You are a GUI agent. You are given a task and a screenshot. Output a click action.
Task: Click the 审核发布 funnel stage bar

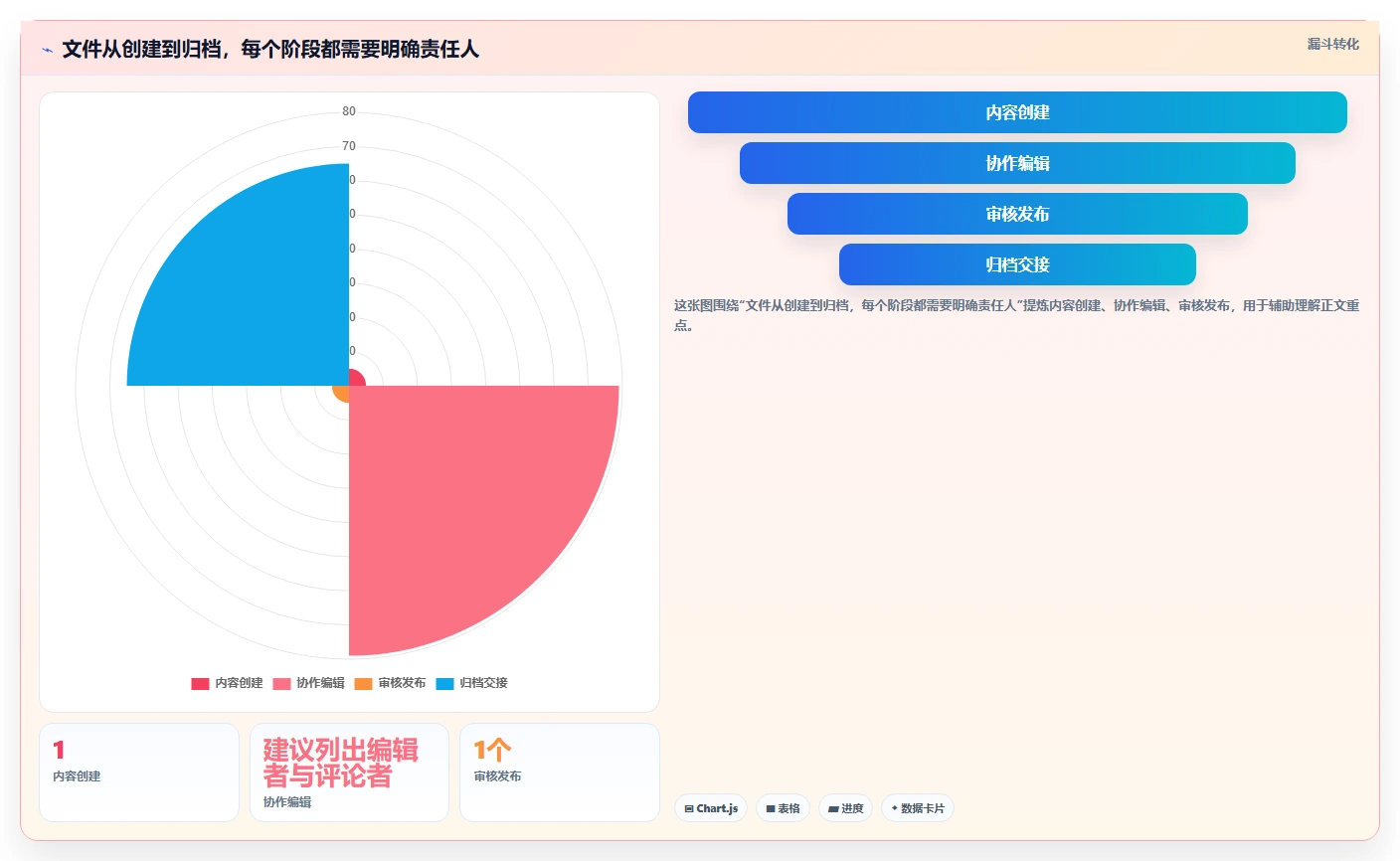point(1017,214)
